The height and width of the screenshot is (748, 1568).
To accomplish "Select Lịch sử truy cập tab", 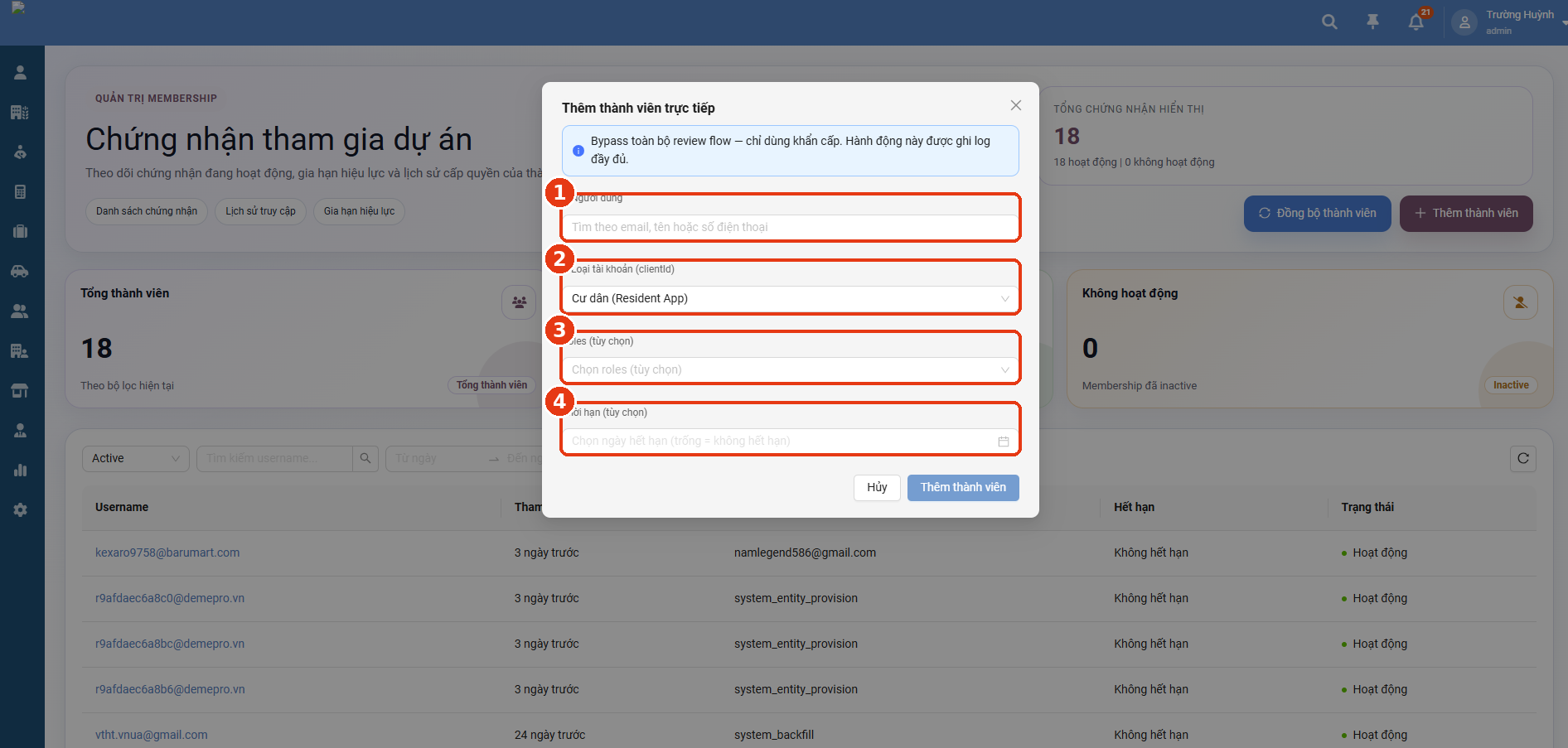I will tap(260, 211).
